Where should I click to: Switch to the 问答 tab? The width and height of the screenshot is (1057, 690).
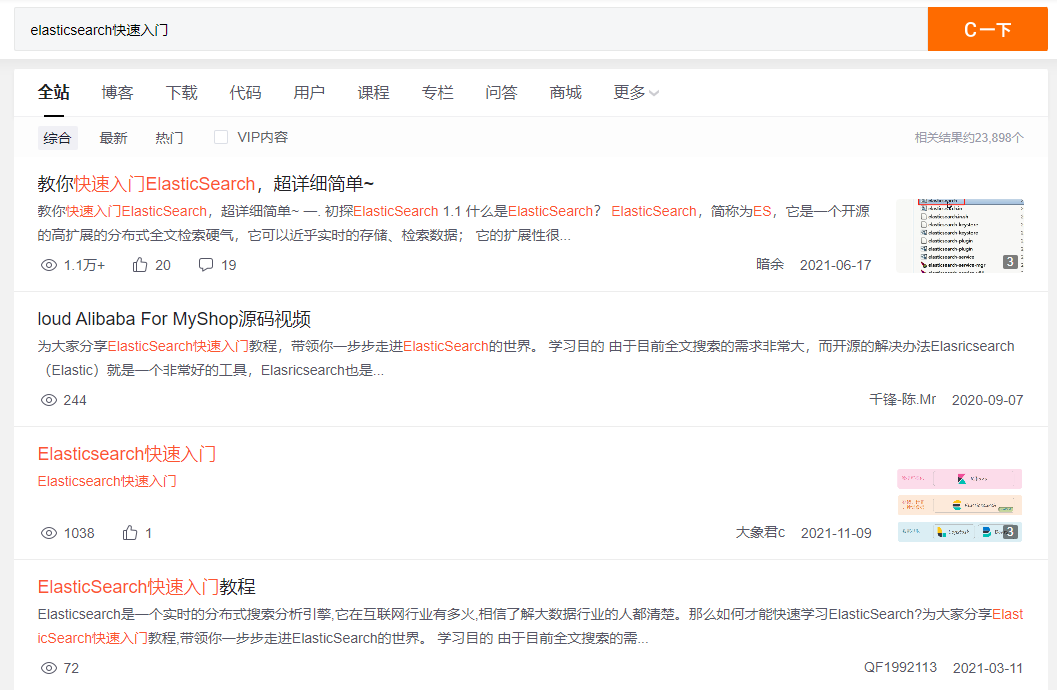pyautogui.click(x=502, y=92)
